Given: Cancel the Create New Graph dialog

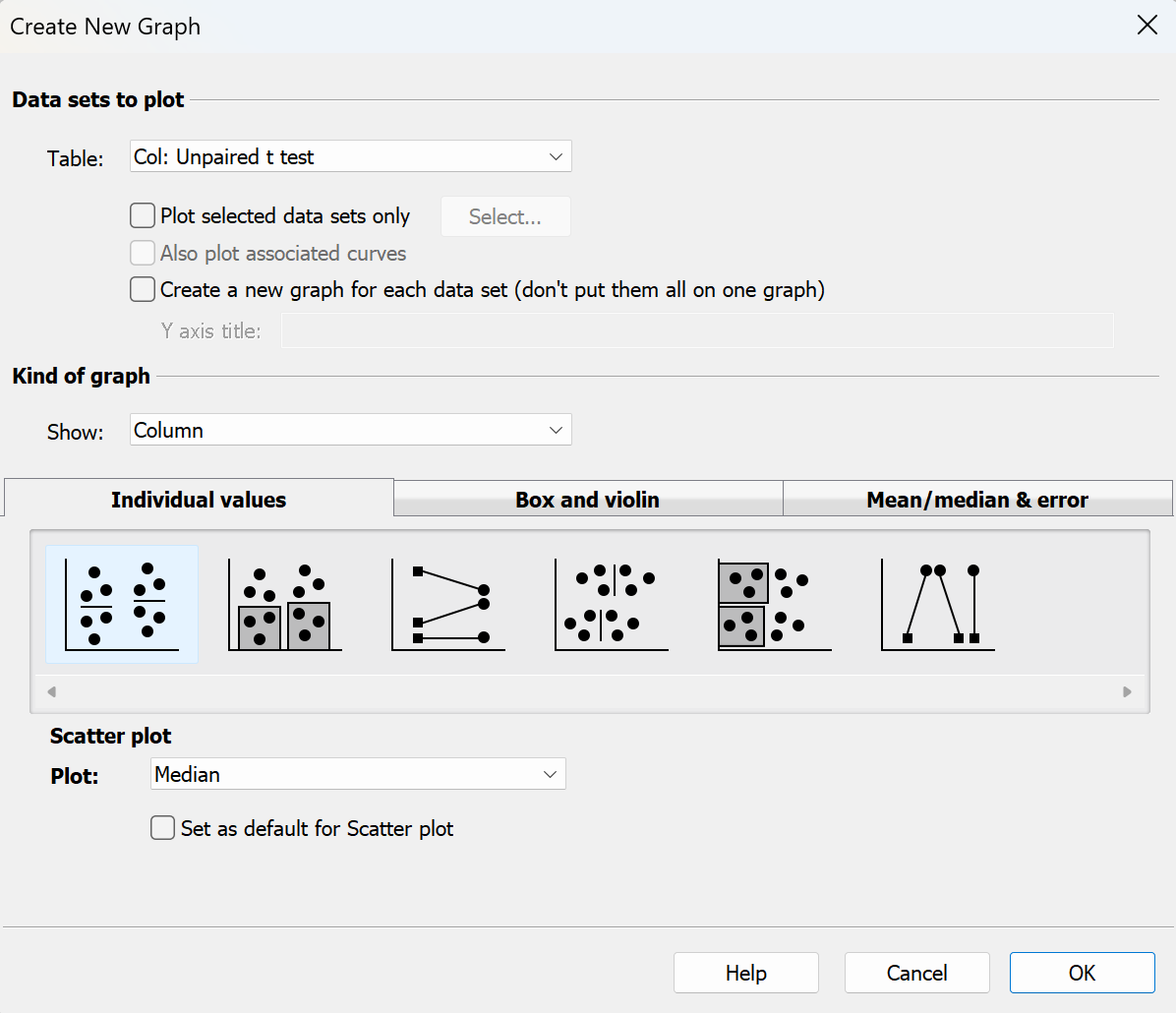Looking at the screenshot, I should tap(916, 973).
